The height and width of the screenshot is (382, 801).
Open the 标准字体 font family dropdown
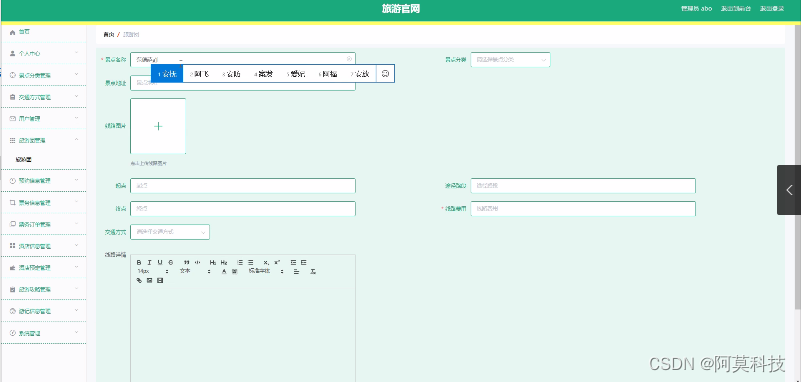coord(266,271)
